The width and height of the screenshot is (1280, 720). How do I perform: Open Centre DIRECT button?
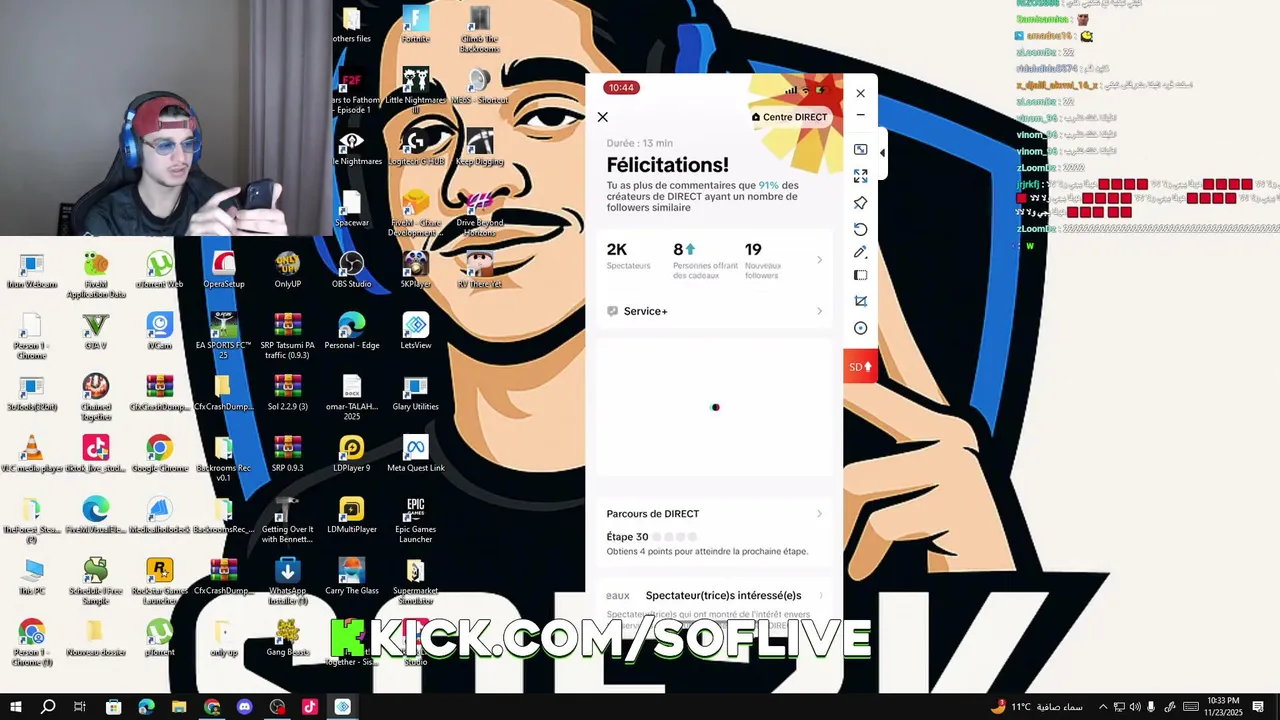tap(790, 117)
